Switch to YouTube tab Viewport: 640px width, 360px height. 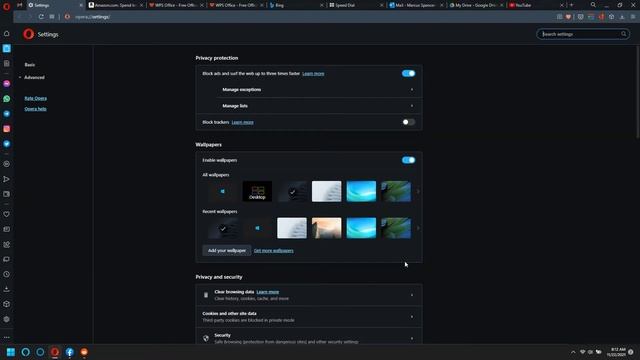[535, 5]
